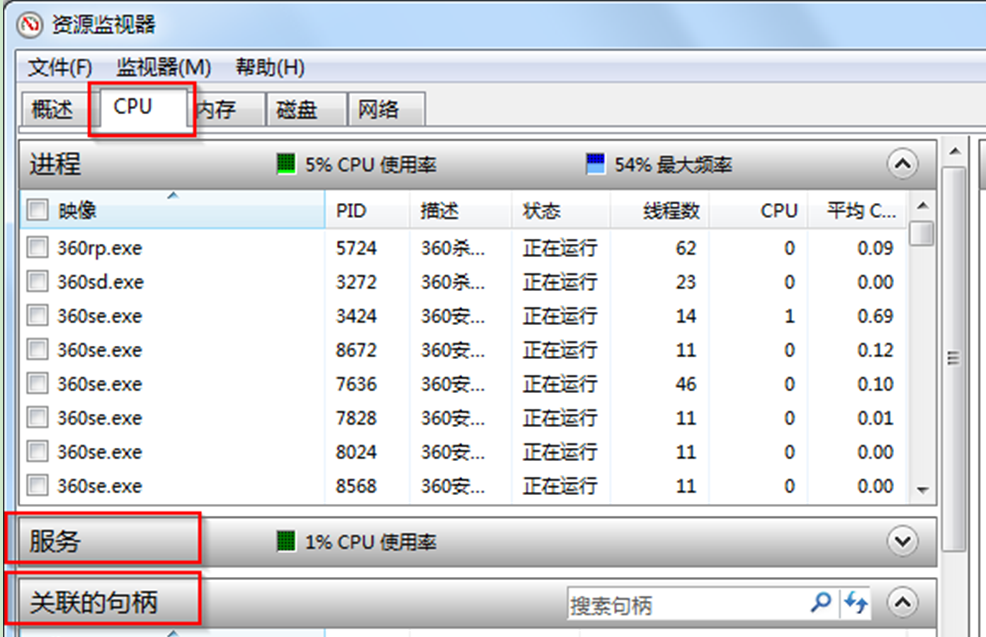
Task: Sort by the 描述 column header
Action: 461,210
